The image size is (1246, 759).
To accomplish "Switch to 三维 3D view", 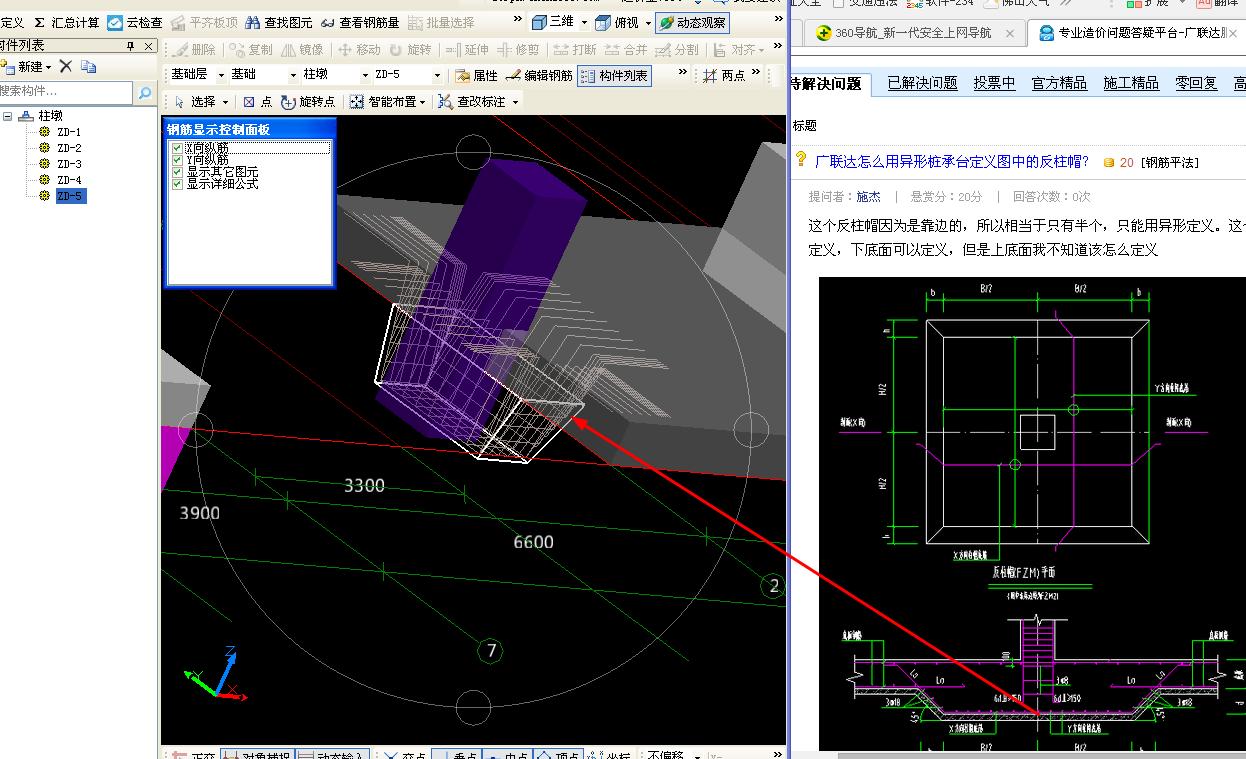I will 553,22.
